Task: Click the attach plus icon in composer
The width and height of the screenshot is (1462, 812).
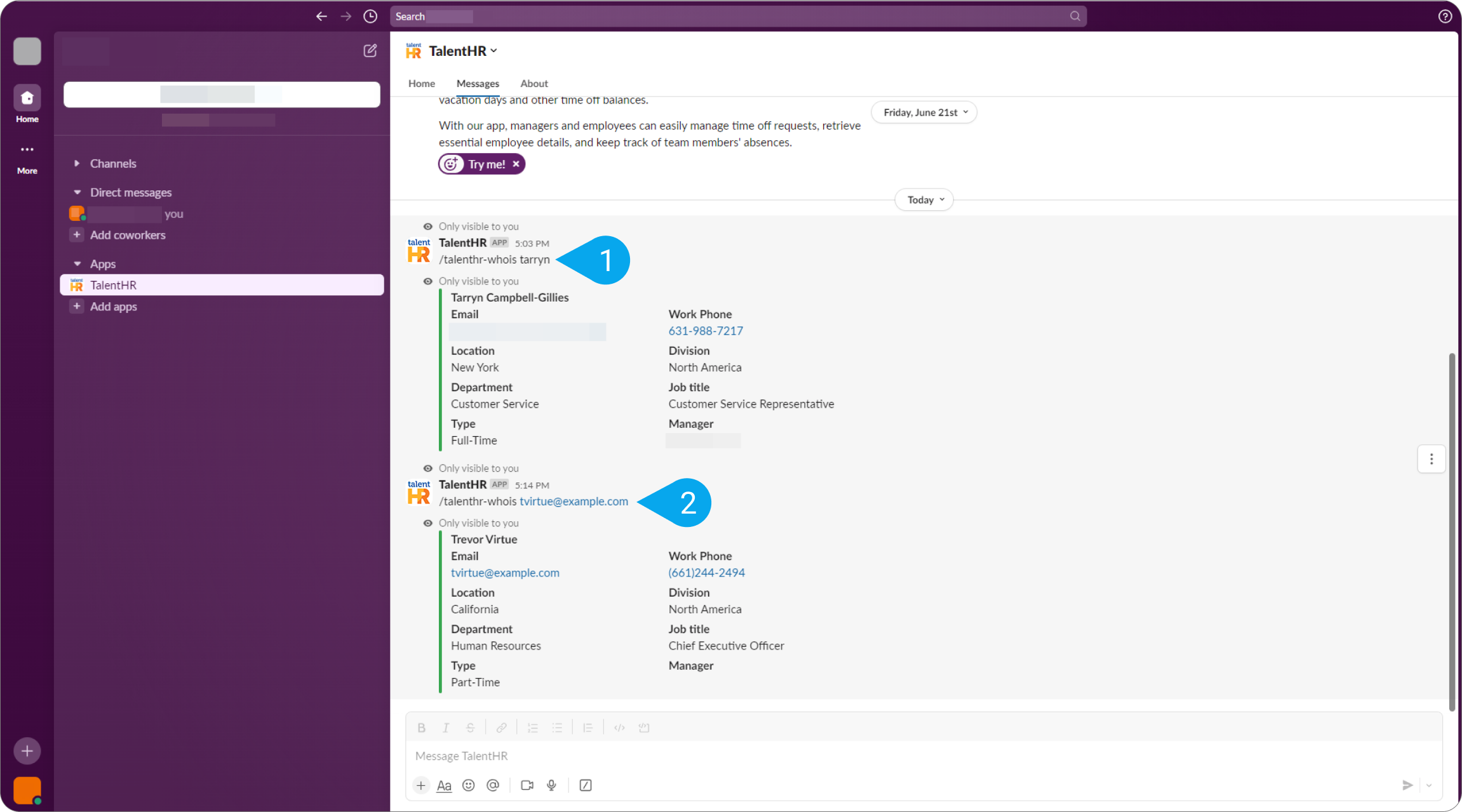Action: pyautogui.click(x=421, y=785)
